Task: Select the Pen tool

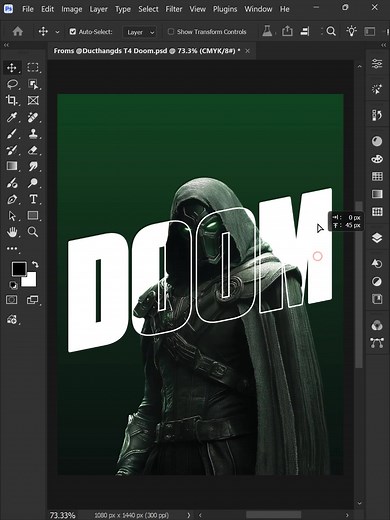Action: [12, 199]
